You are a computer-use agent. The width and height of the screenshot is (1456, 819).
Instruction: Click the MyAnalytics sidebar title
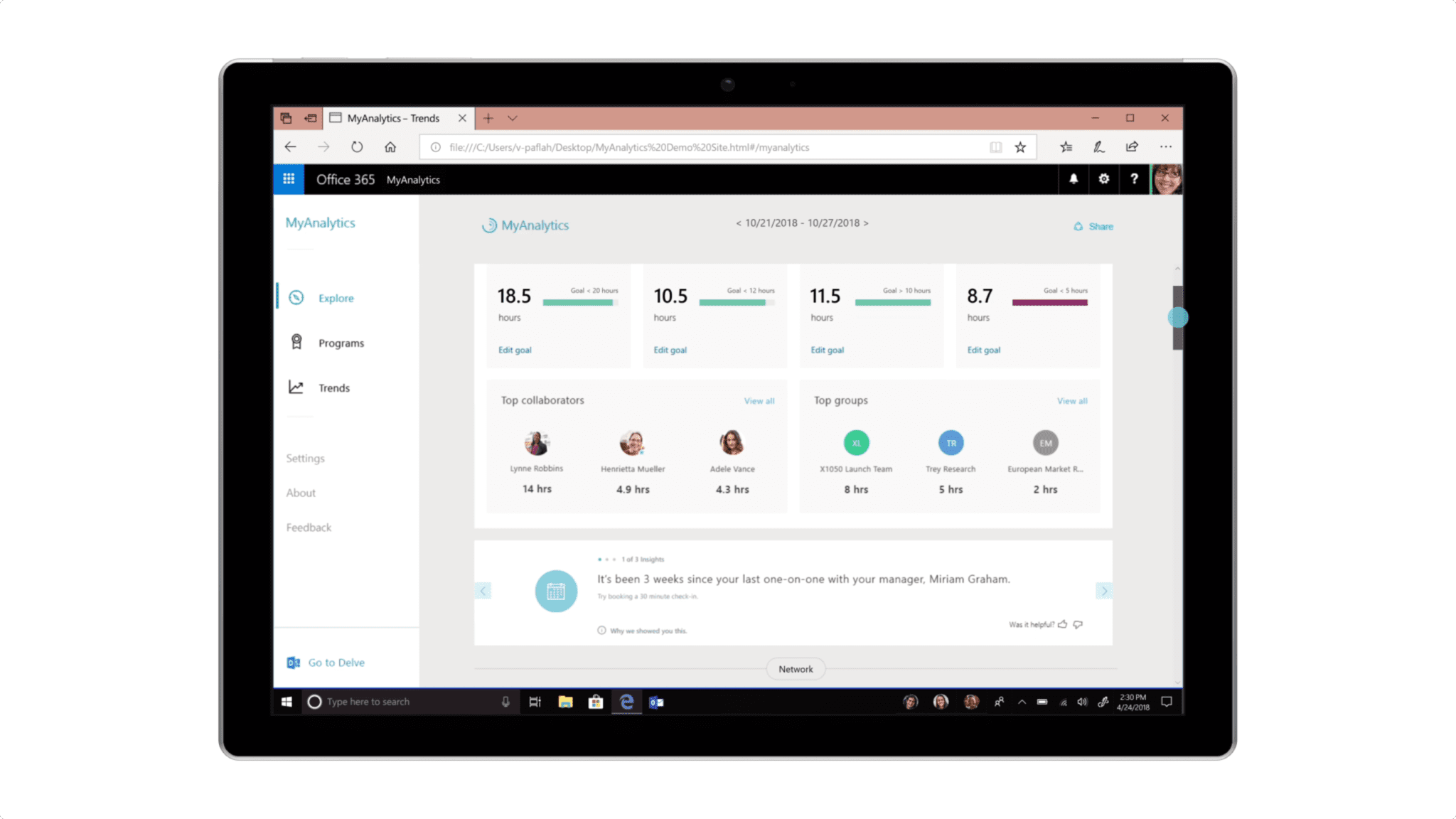[321, 223]
